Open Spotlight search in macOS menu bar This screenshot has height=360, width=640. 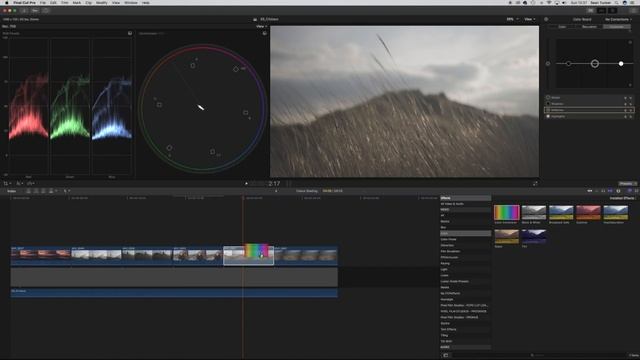tap(616, 2)
